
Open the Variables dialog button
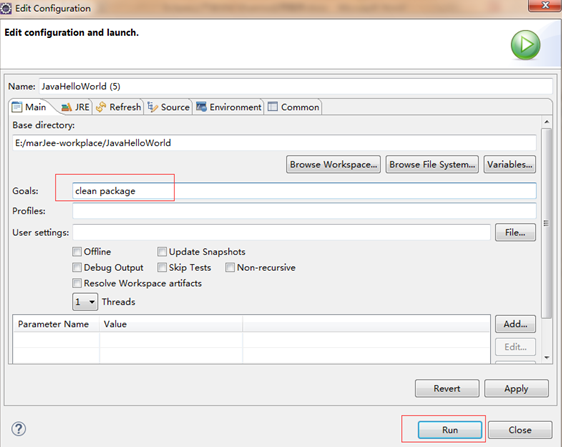coord(510,165)
